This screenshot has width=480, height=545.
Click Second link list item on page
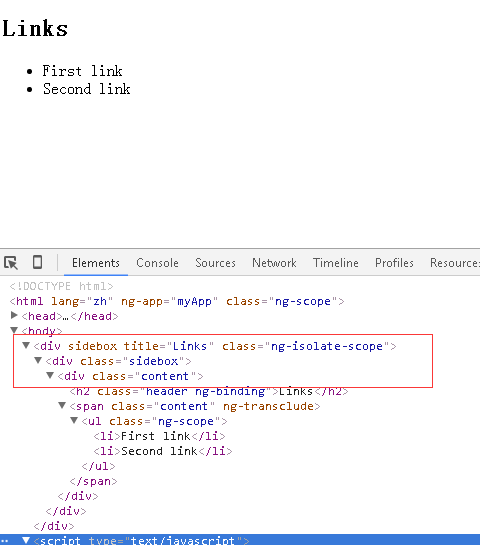(87, 89)
